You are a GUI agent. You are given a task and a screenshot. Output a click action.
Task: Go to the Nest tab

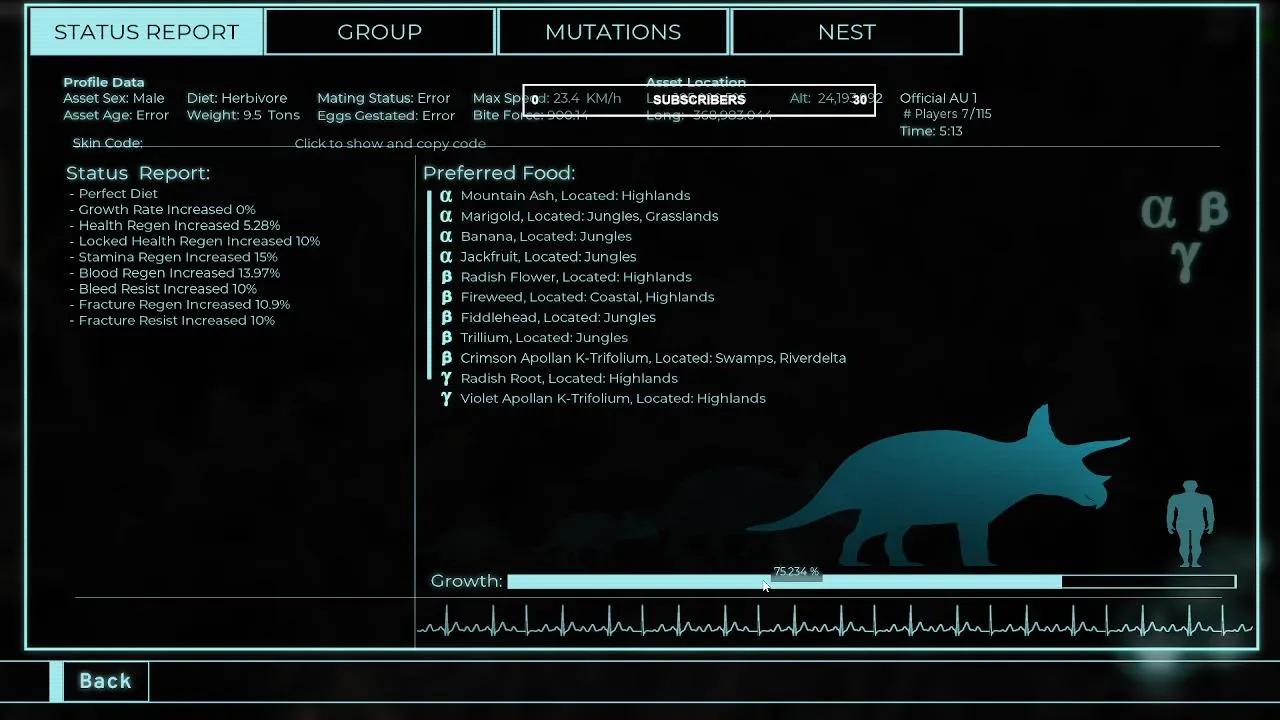coord(847,32)
